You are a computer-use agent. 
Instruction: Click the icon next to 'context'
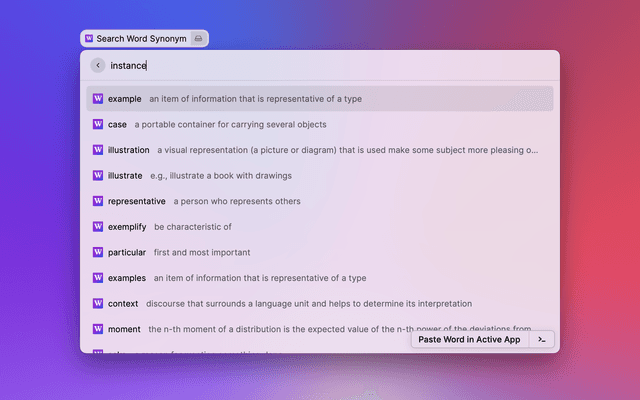click(x=98, y=303)
